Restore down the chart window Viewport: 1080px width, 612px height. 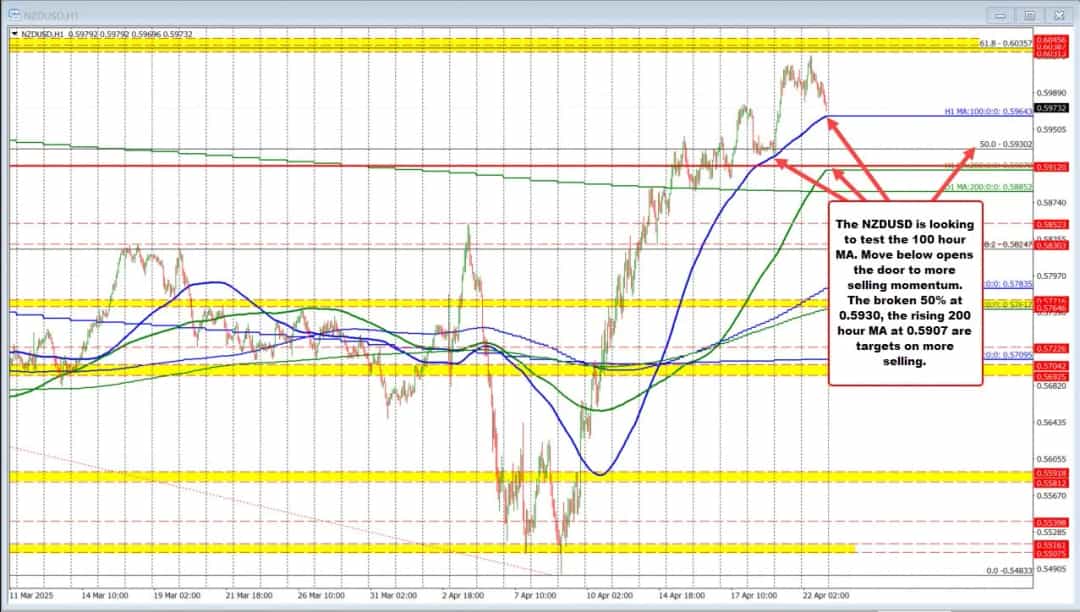point(1027,16)
